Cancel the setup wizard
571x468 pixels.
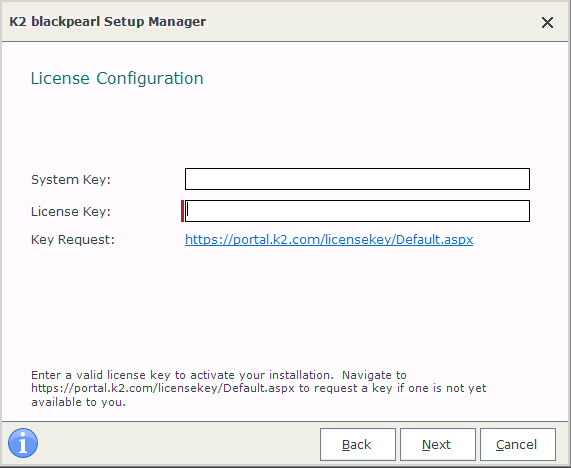pyautogui.click(x=518, y=444)
